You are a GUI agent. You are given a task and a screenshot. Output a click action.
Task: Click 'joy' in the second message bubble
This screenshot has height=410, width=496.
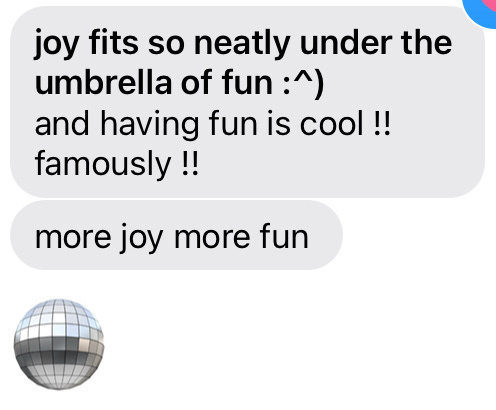pos(141,238)
